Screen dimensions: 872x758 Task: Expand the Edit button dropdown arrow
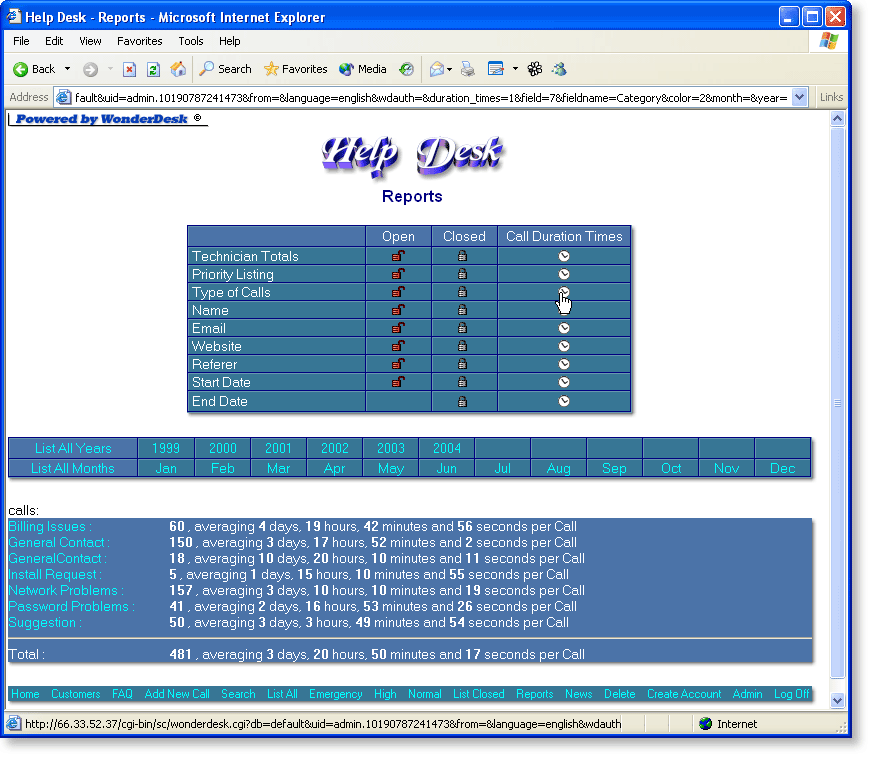point(516,70)
